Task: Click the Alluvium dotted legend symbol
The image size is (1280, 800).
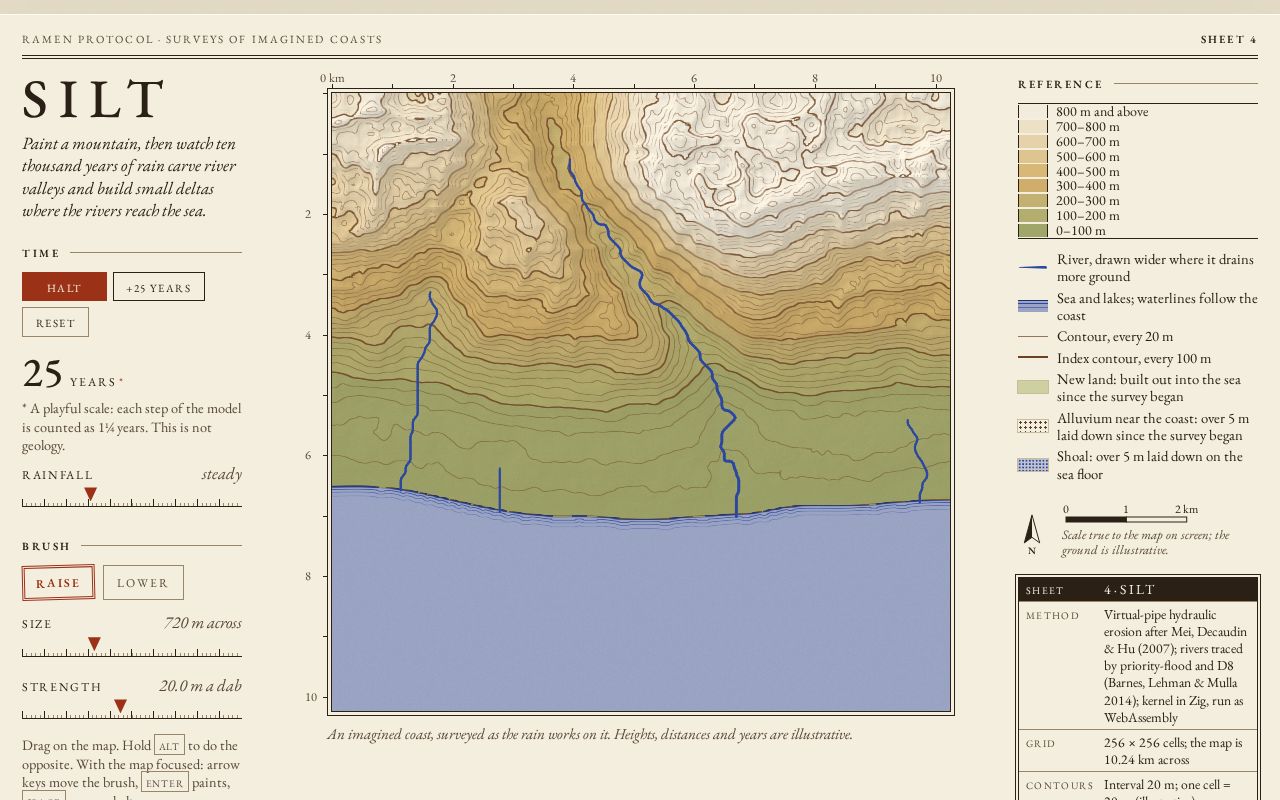Action: 1033,426
